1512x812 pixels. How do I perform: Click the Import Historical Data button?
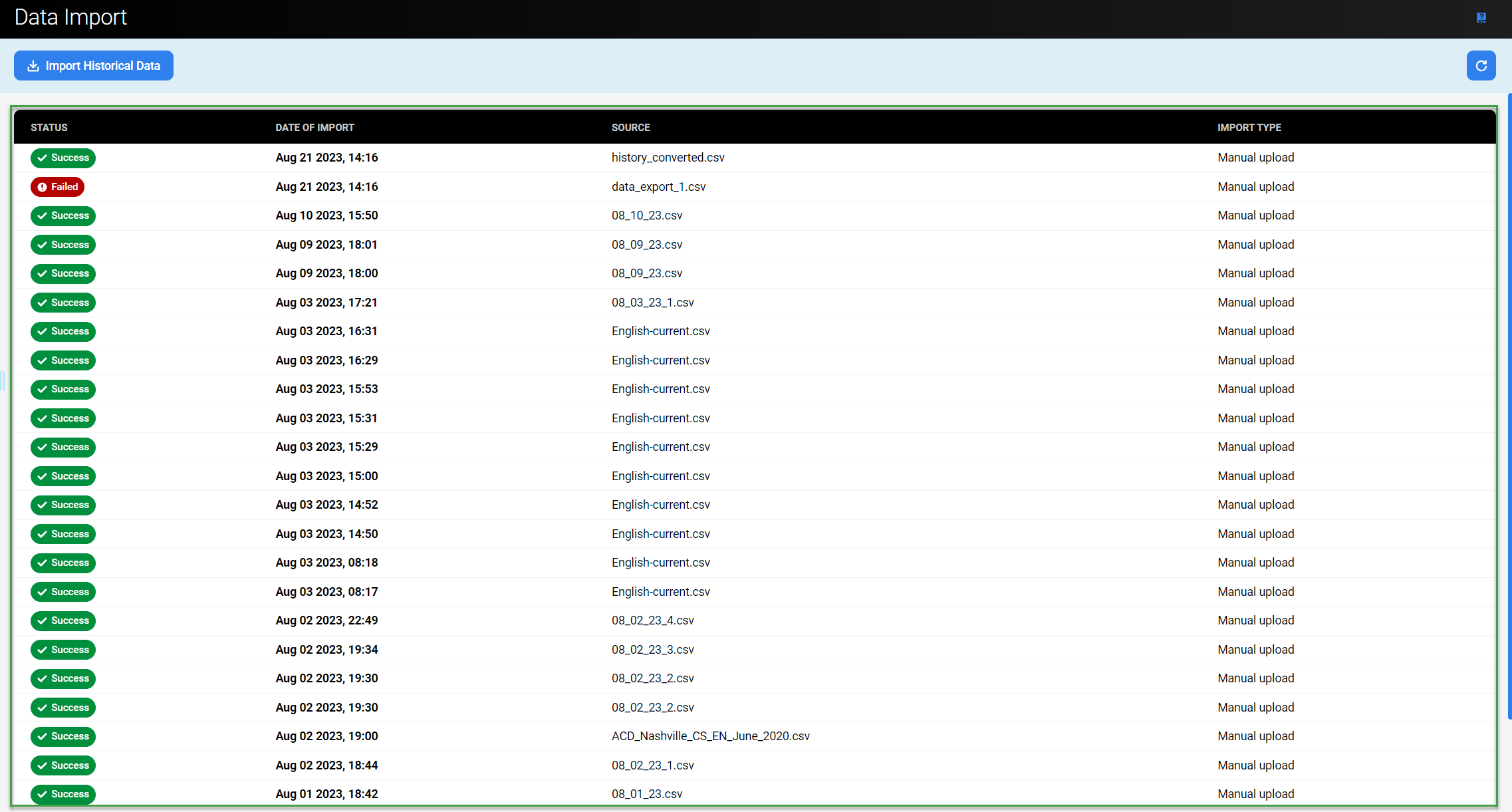coord(94,66)
